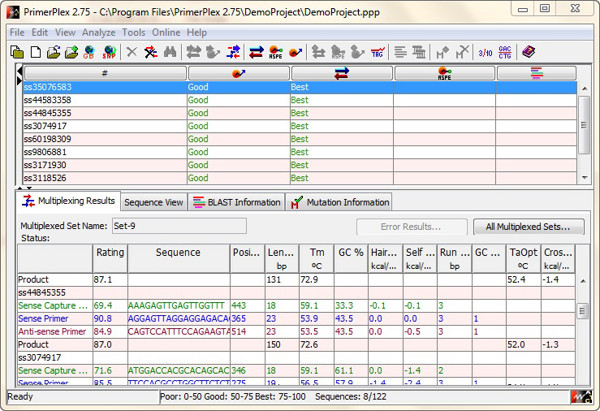Open the Help menu

197,33
